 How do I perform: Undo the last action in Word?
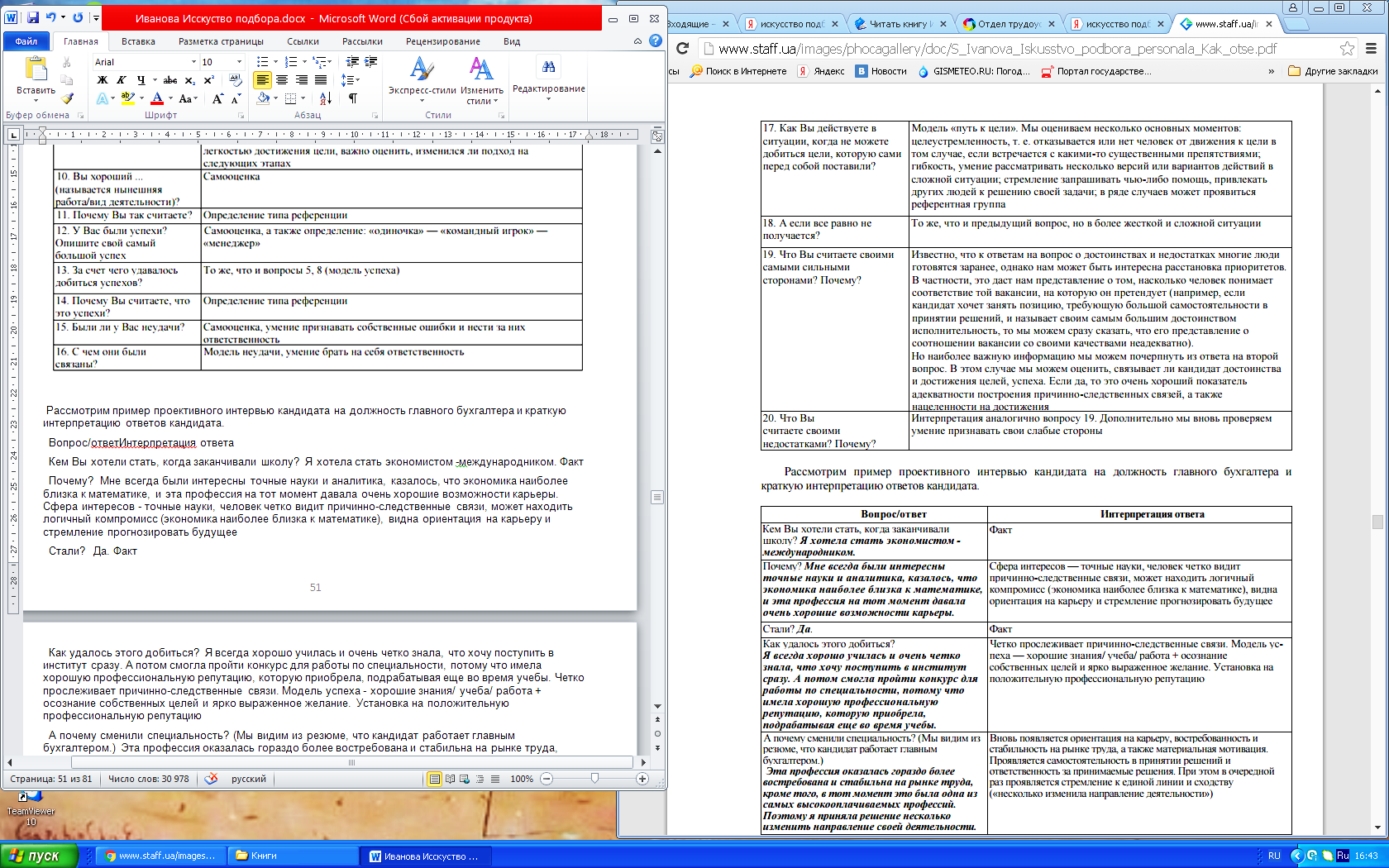[x=51, y=17]
